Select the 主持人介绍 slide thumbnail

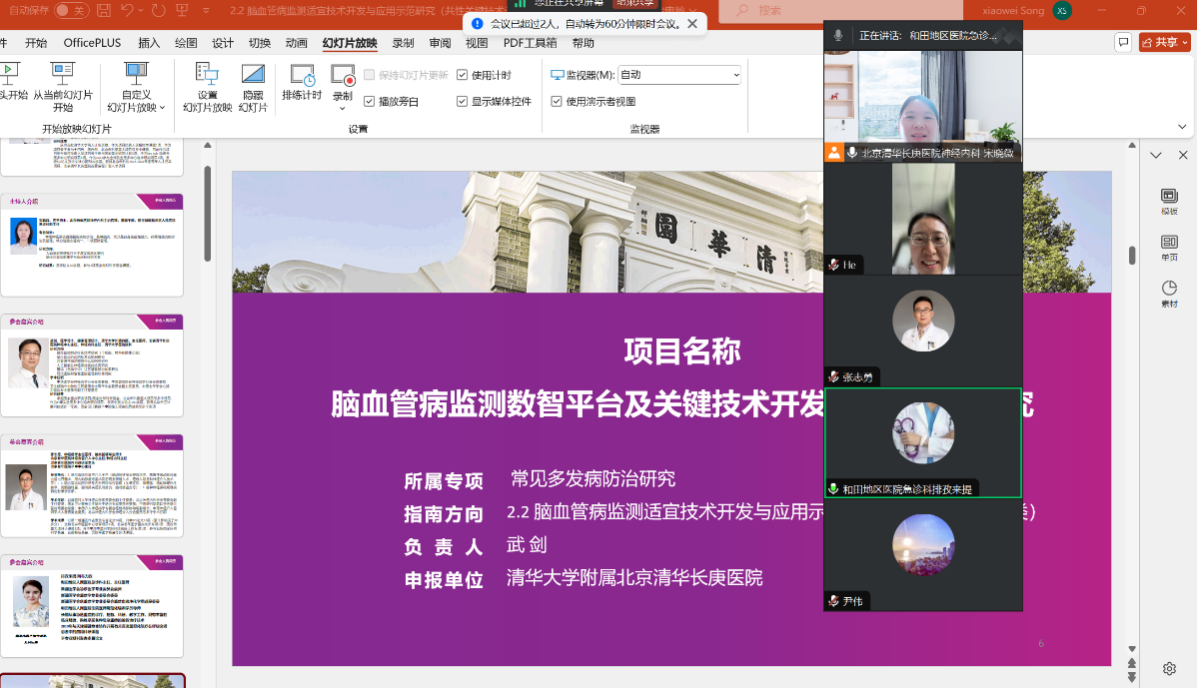(92, 245)
